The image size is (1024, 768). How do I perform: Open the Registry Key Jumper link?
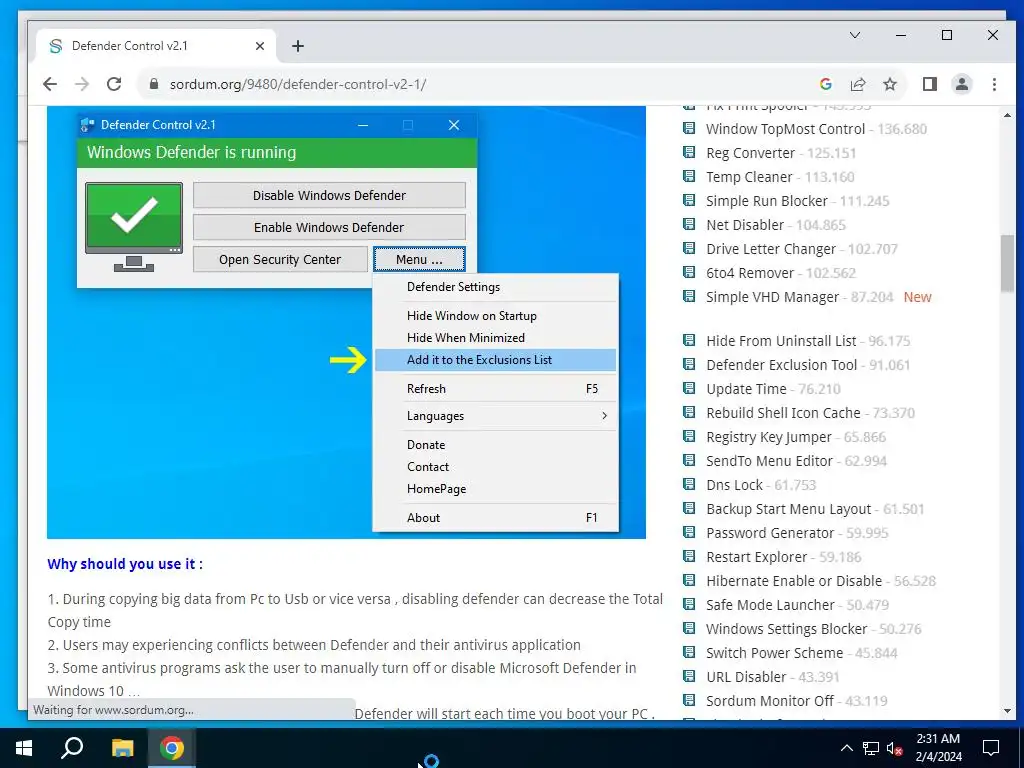(x=769, y=437)
